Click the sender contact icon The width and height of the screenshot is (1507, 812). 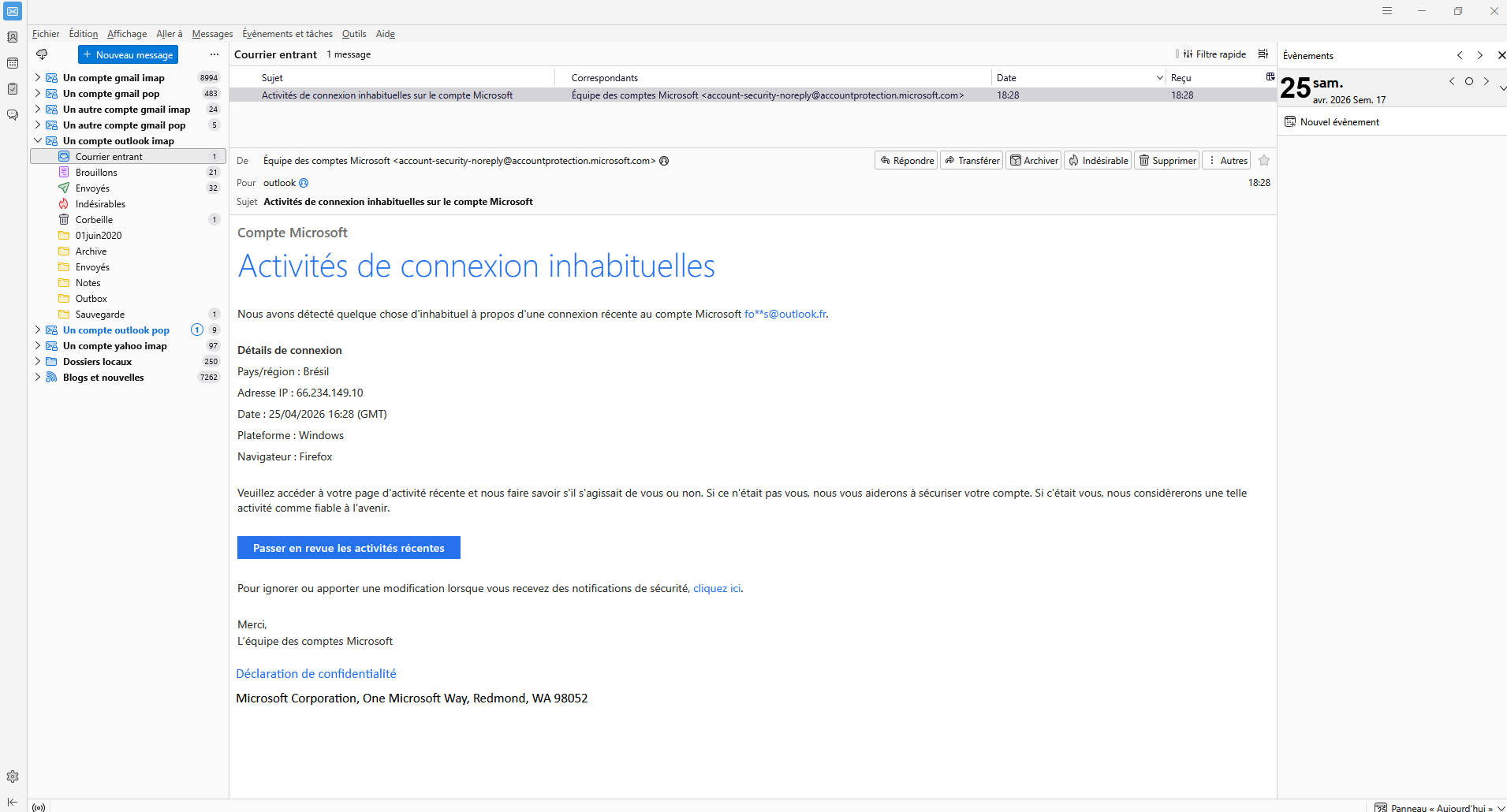pos(664,161)
